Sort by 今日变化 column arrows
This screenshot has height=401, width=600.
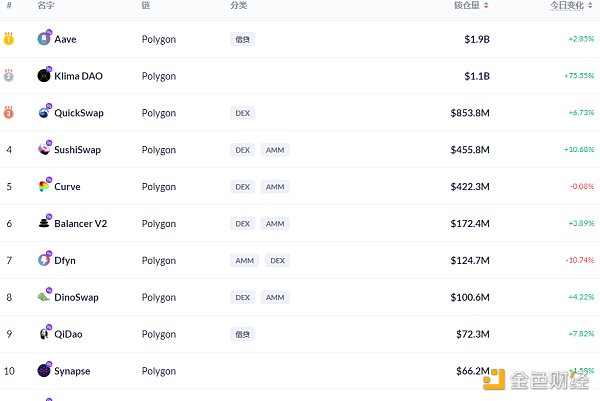point(590,5)
